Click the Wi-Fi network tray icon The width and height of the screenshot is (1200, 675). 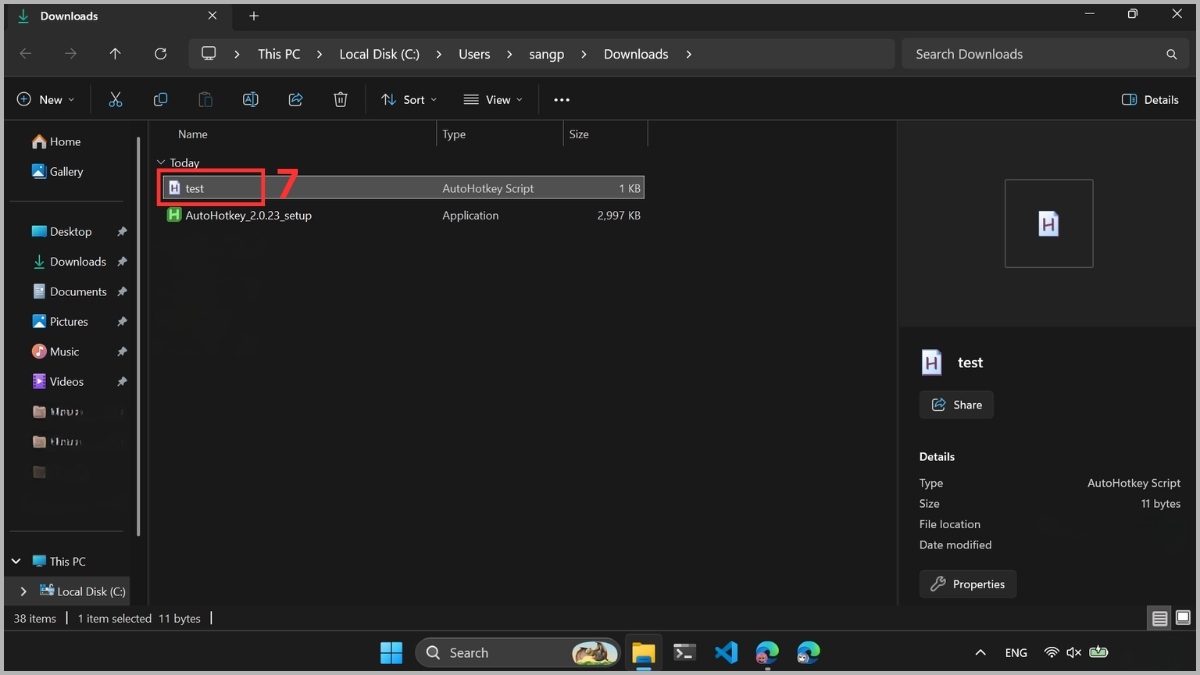pyautogui.click(x=1051, y=653)
